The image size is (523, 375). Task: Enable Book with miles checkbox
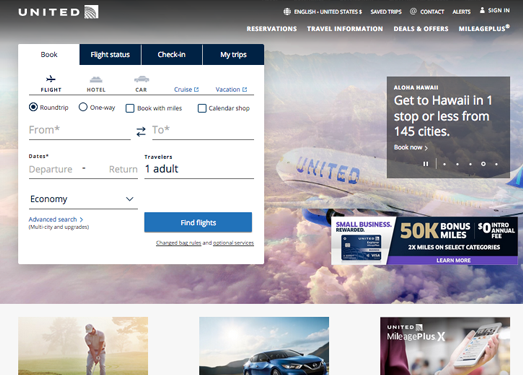(x=130, y=108)
